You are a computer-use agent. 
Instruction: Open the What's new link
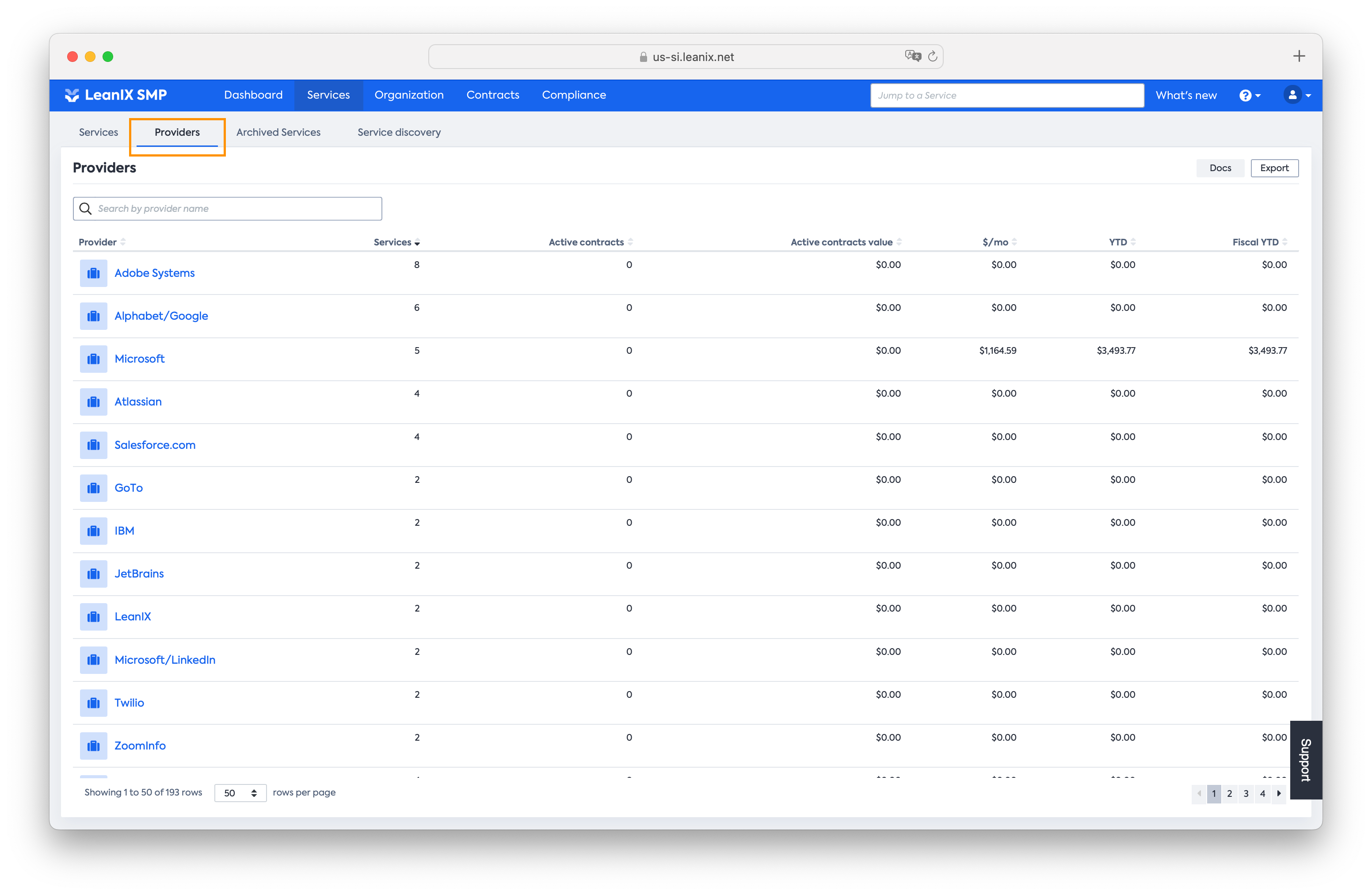(1186, 95)
